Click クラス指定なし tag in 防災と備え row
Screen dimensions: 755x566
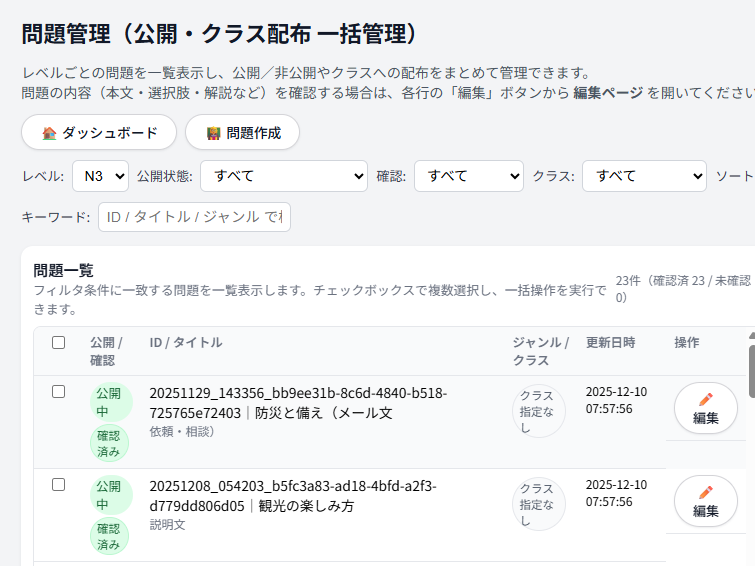[538, 411]
